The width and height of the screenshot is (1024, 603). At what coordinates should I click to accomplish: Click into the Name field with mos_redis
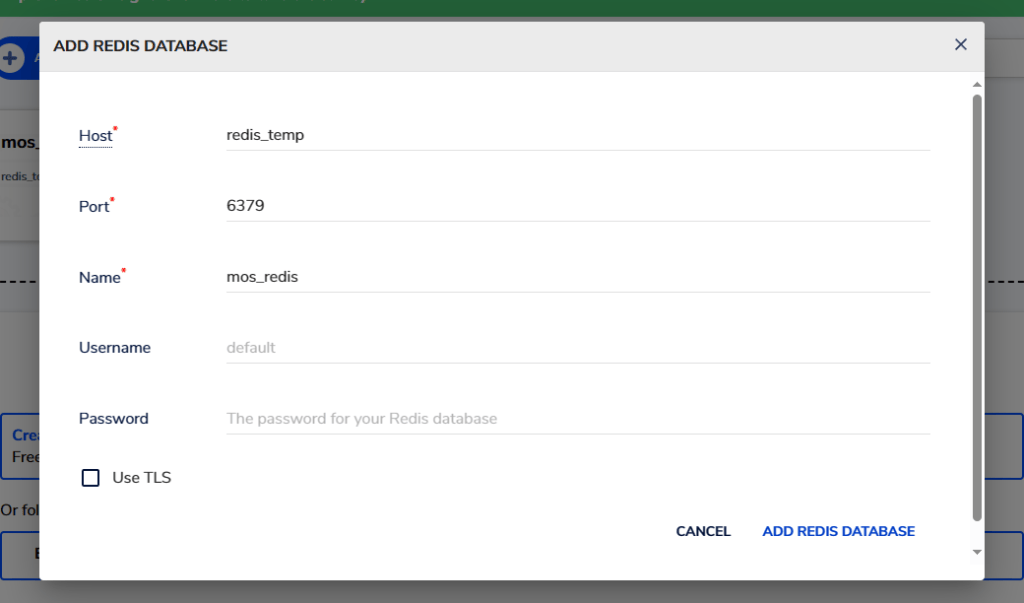577,277
